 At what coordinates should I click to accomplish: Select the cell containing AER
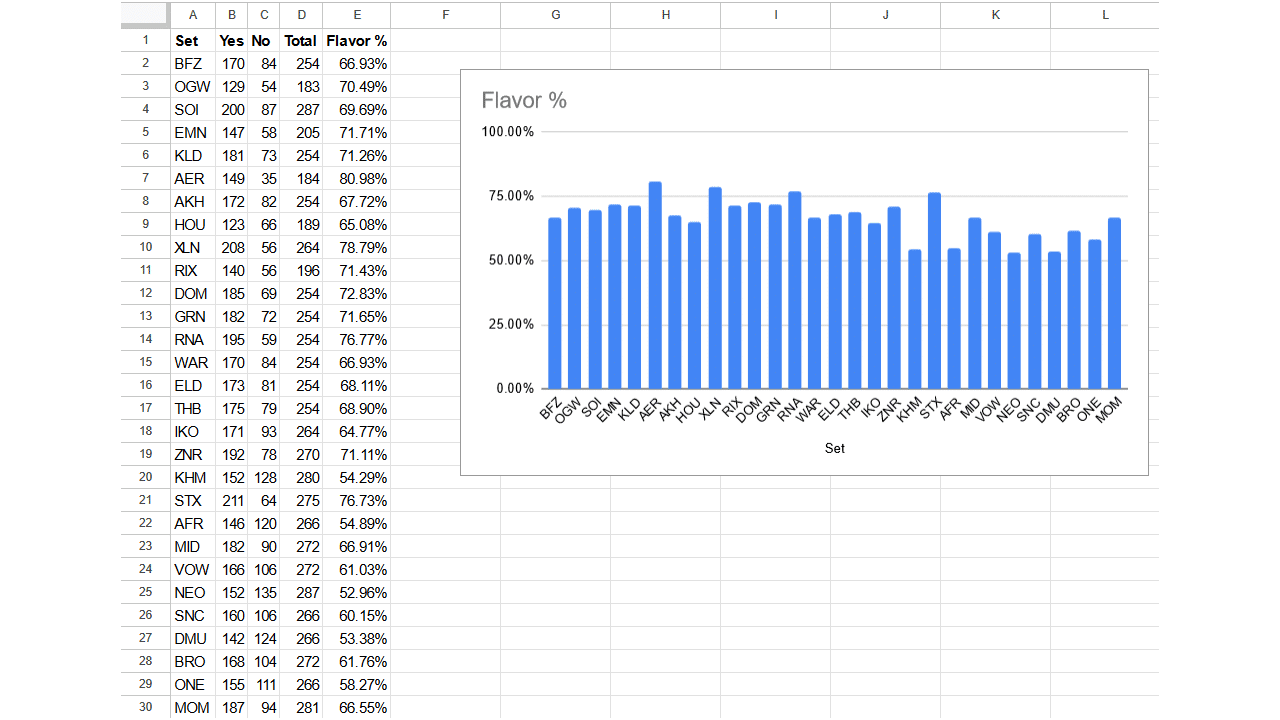tap(192, 179)
